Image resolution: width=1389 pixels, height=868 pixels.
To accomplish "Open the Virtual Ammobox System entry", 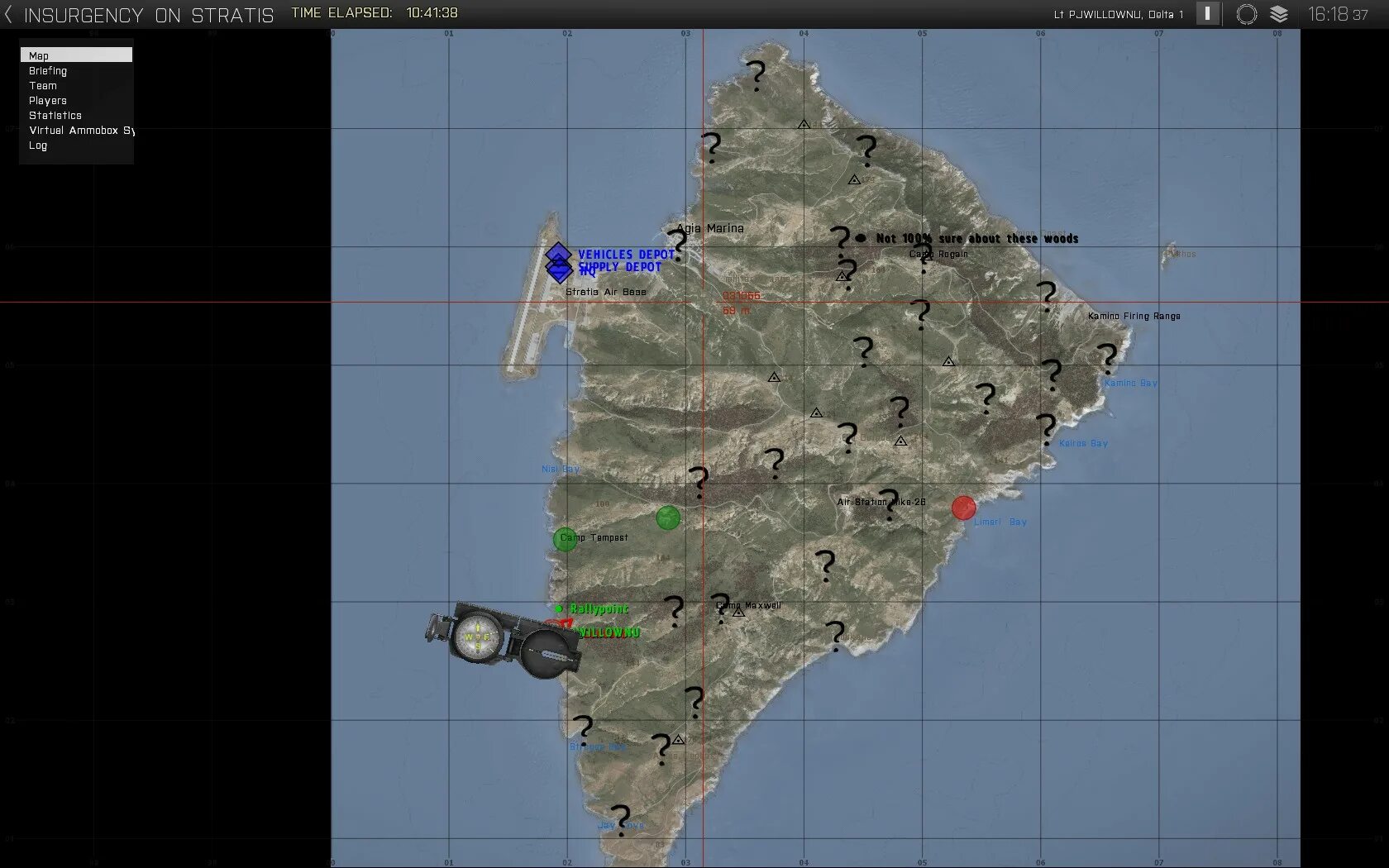I will (x=76, y=130).
